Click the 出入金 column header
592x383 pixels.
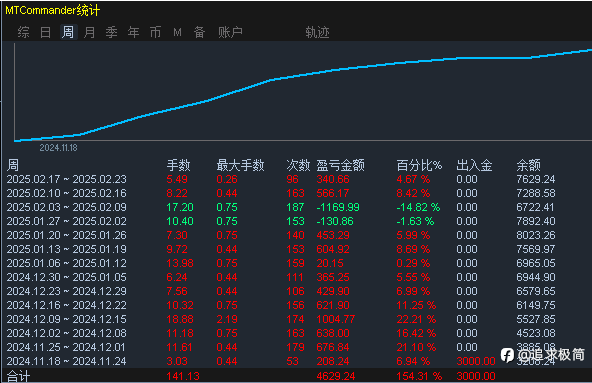(474, 165)
